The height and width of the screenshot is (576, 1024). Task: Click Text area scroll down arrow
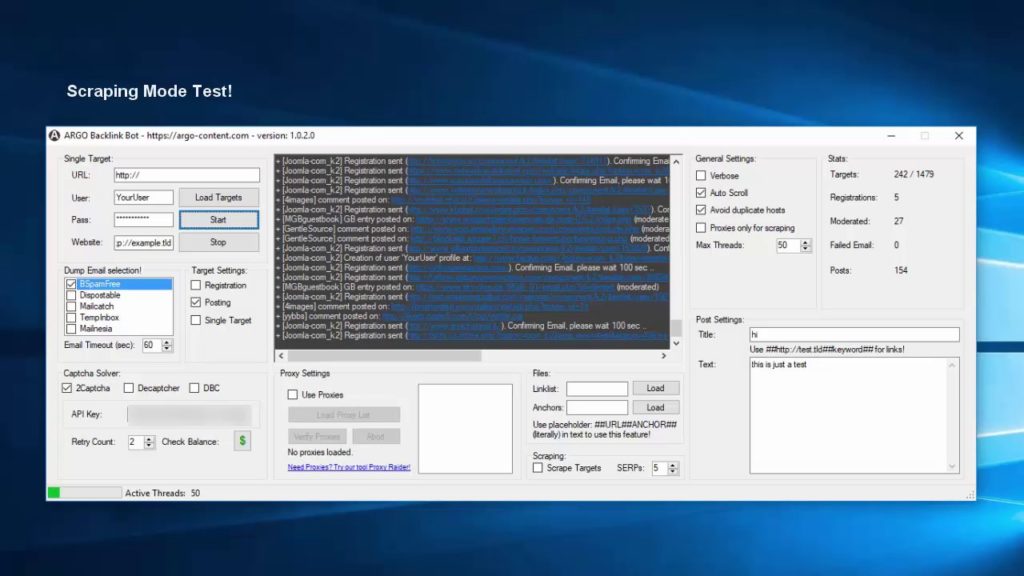(952, 466)
